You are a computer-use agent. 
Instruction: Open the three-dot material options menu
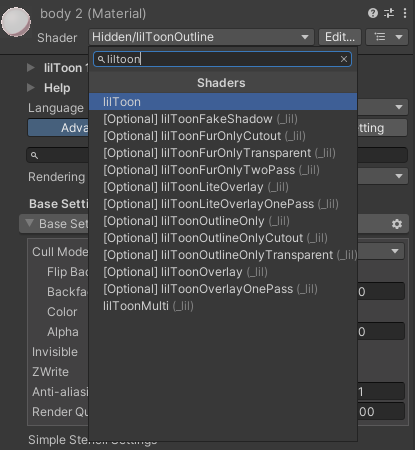405,13
